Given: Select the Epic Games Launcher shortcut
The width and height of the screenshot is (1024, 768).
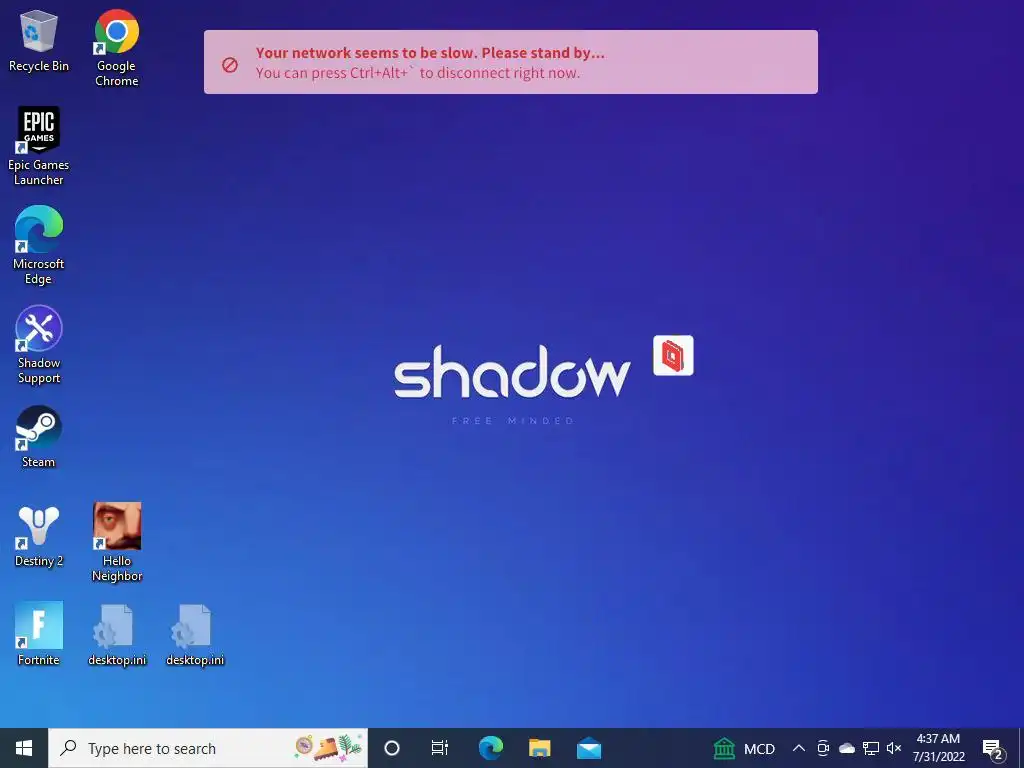Looking at the screenshot, I should coord(39,146).
